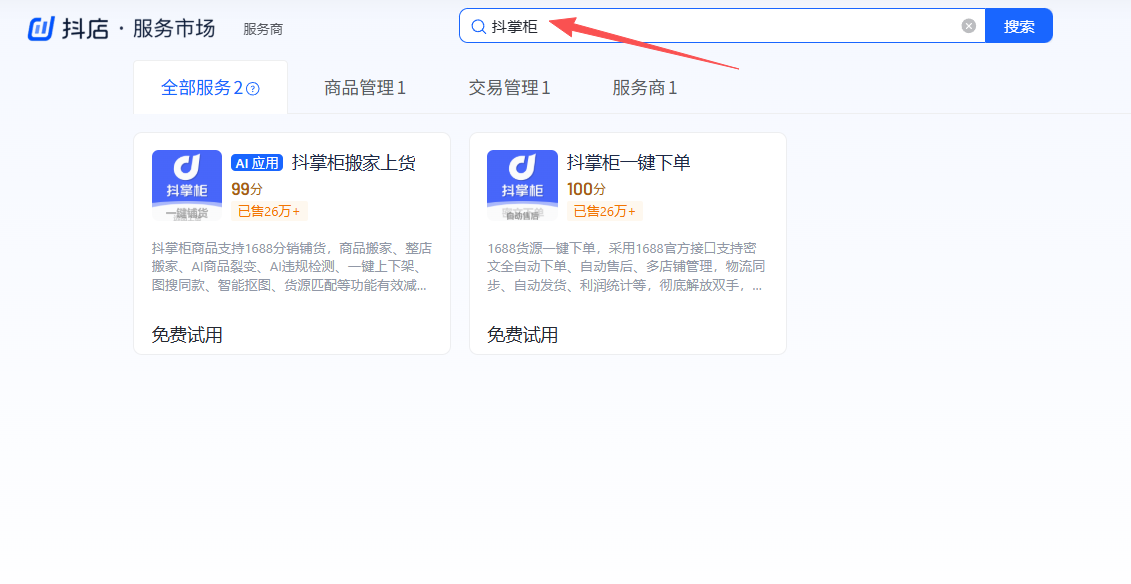Open 抖掌柜一键下单 app thumbnail
The image size is (1131, 584).
tap(522, 185)
